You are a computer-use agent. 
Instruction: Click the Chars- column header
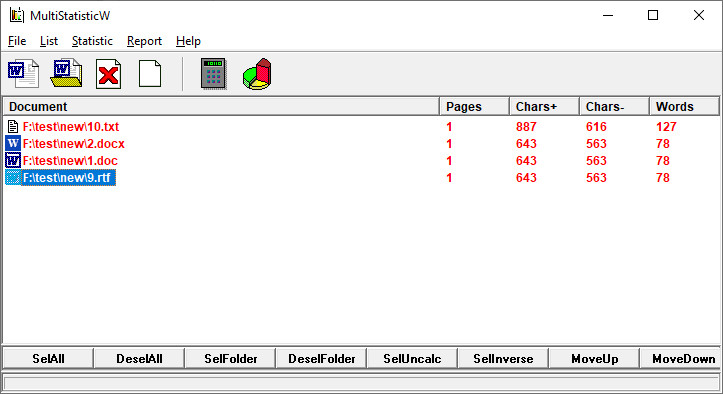point(615,107)
